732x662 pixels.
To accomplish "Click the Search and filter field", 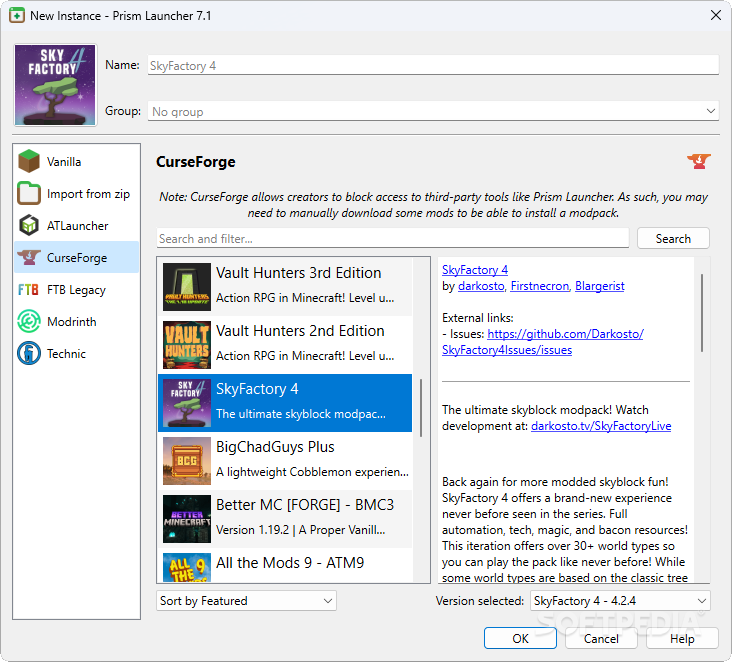I will (393, 239).
